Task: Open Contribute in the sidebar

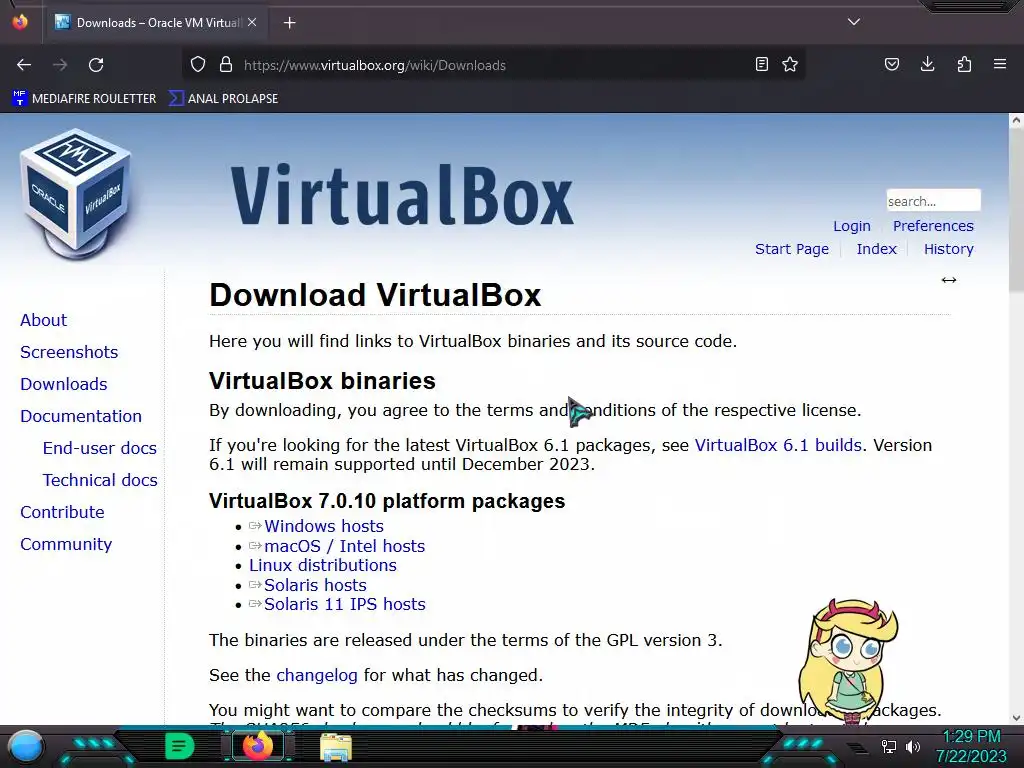Action: 62,512
